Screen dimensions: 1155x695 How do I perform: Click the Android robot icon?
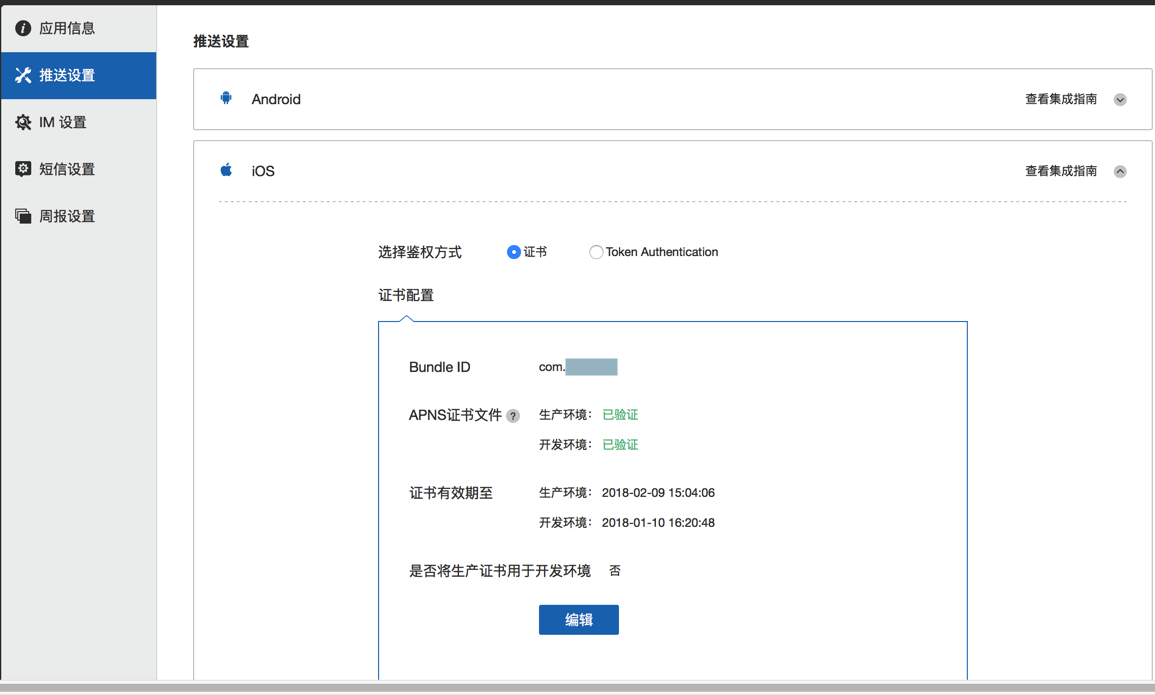[226, 98]
